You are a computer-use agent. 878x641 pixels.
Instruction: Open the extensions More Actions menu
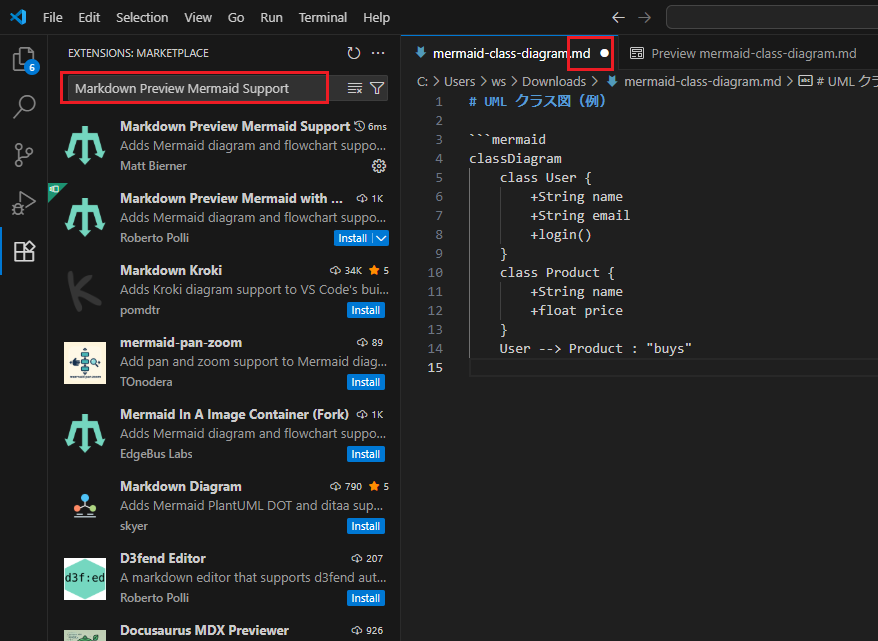[x=378, y=53]
